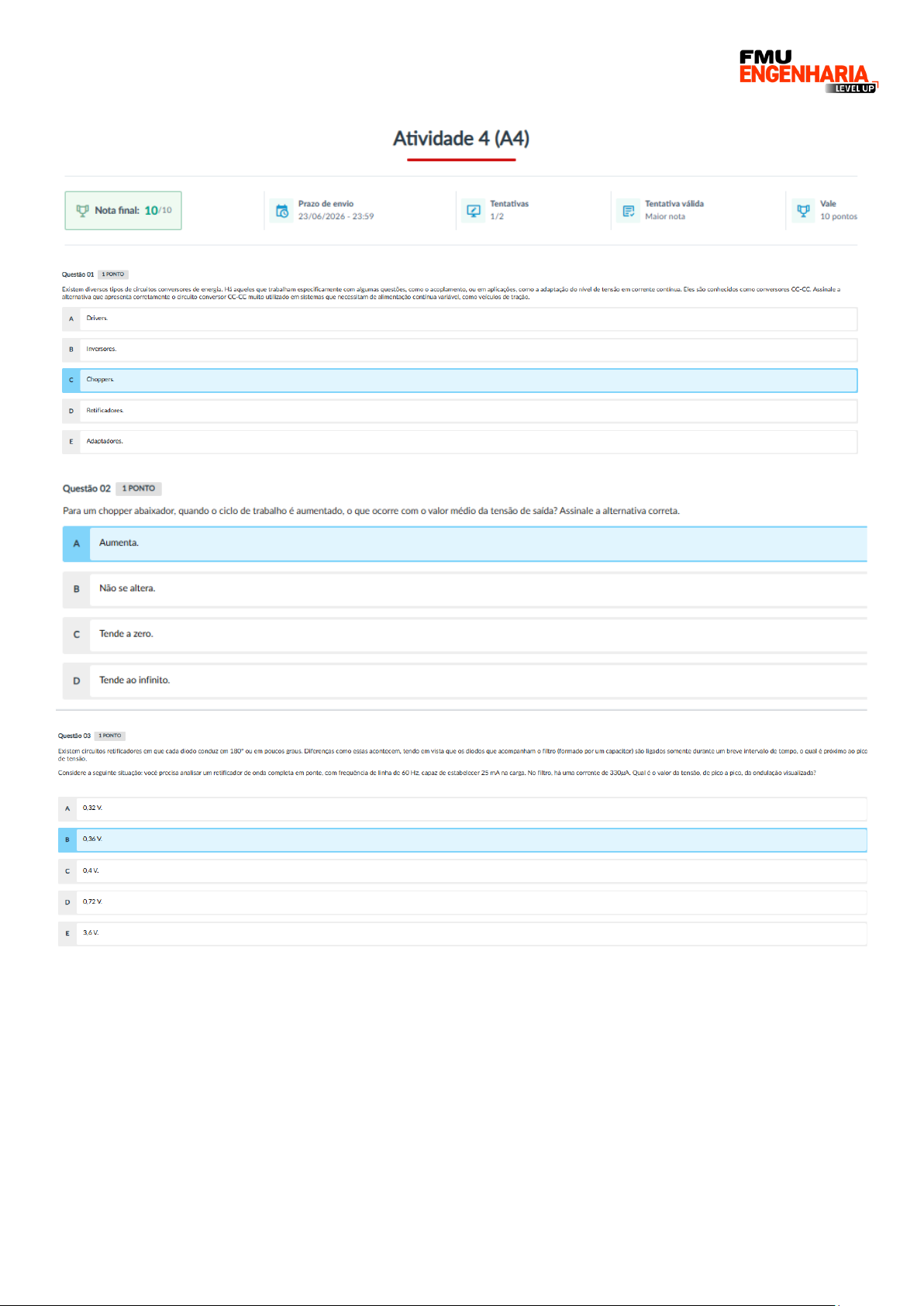Viewport: 924px width, 1306px height.
Task: Pick option E 3,6 V in Questão 03
Action: pyautogui.click(x=463, y=933)
